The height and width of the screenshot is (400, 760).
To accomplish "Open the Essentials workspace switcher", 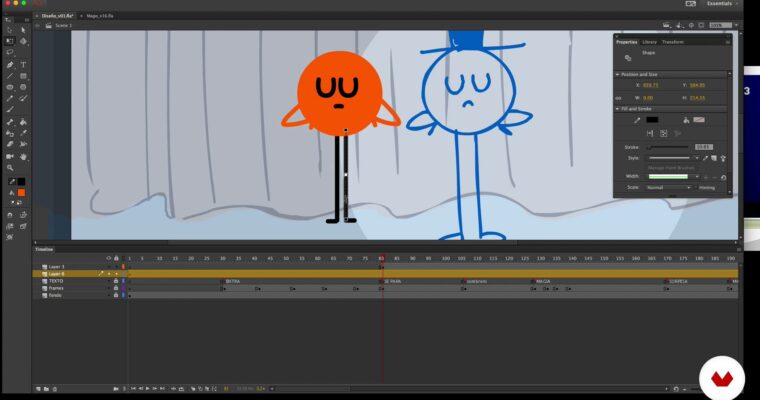I will click(721, 3).
